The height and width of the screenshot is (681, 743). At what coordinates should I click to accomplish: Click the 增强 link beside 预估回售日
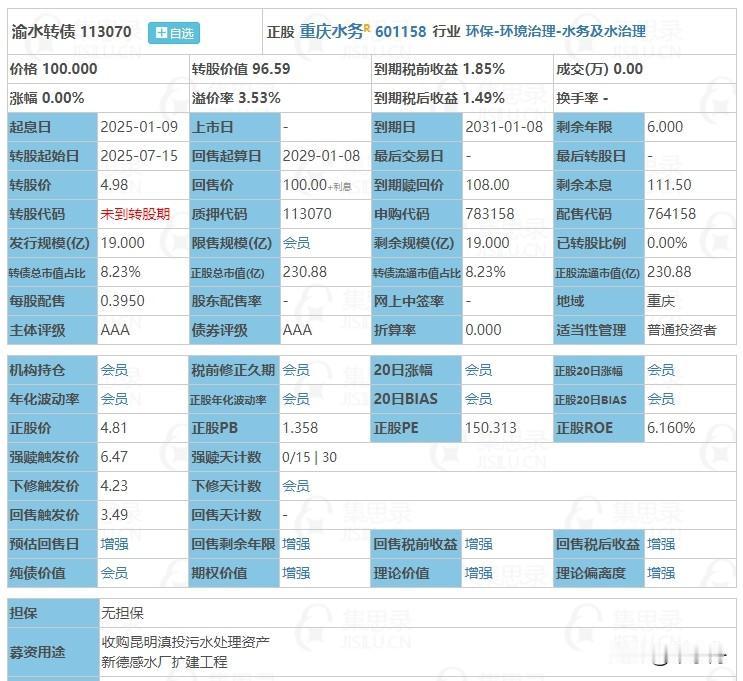114,544
